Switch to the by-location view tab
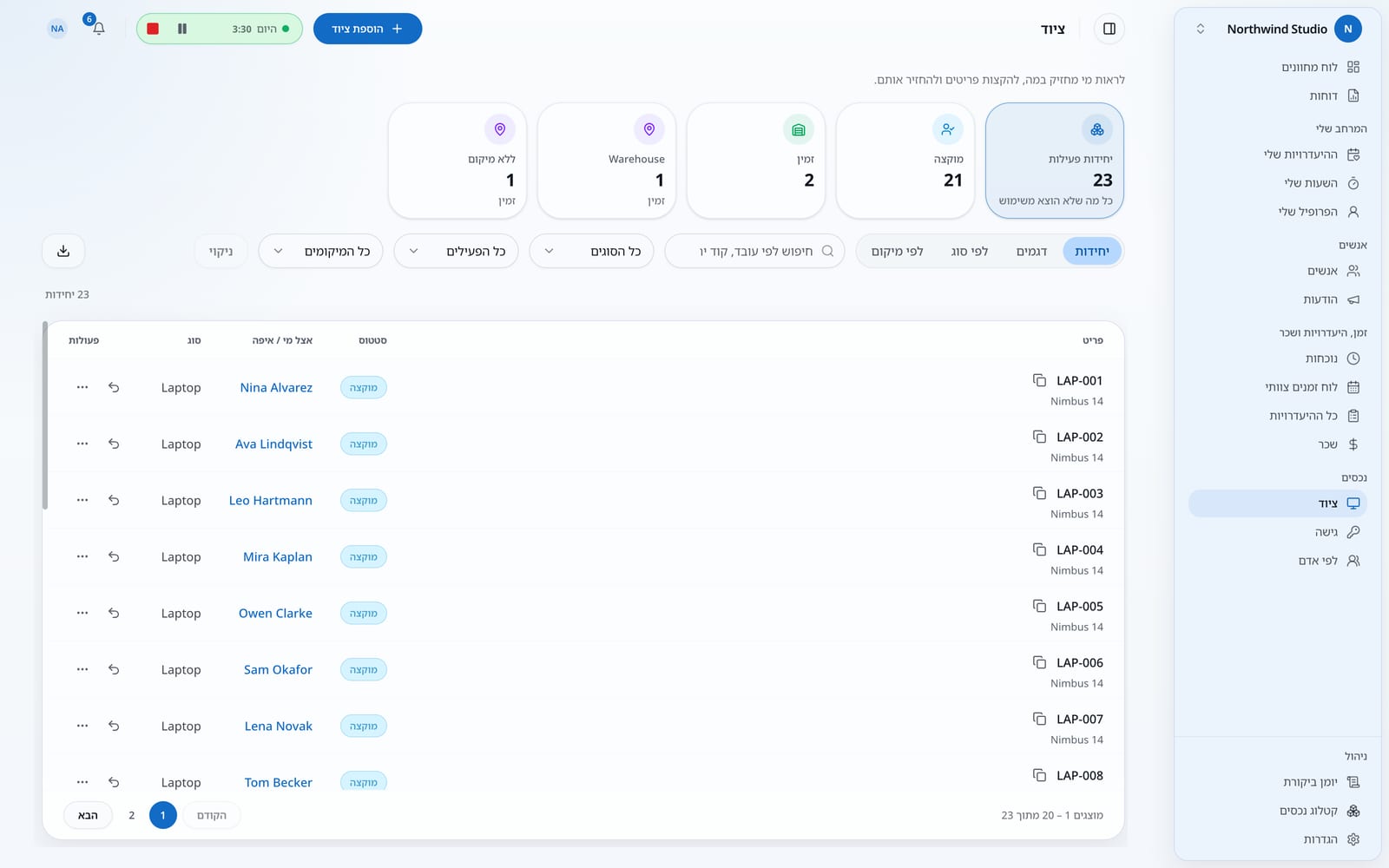 coord(898,251)
